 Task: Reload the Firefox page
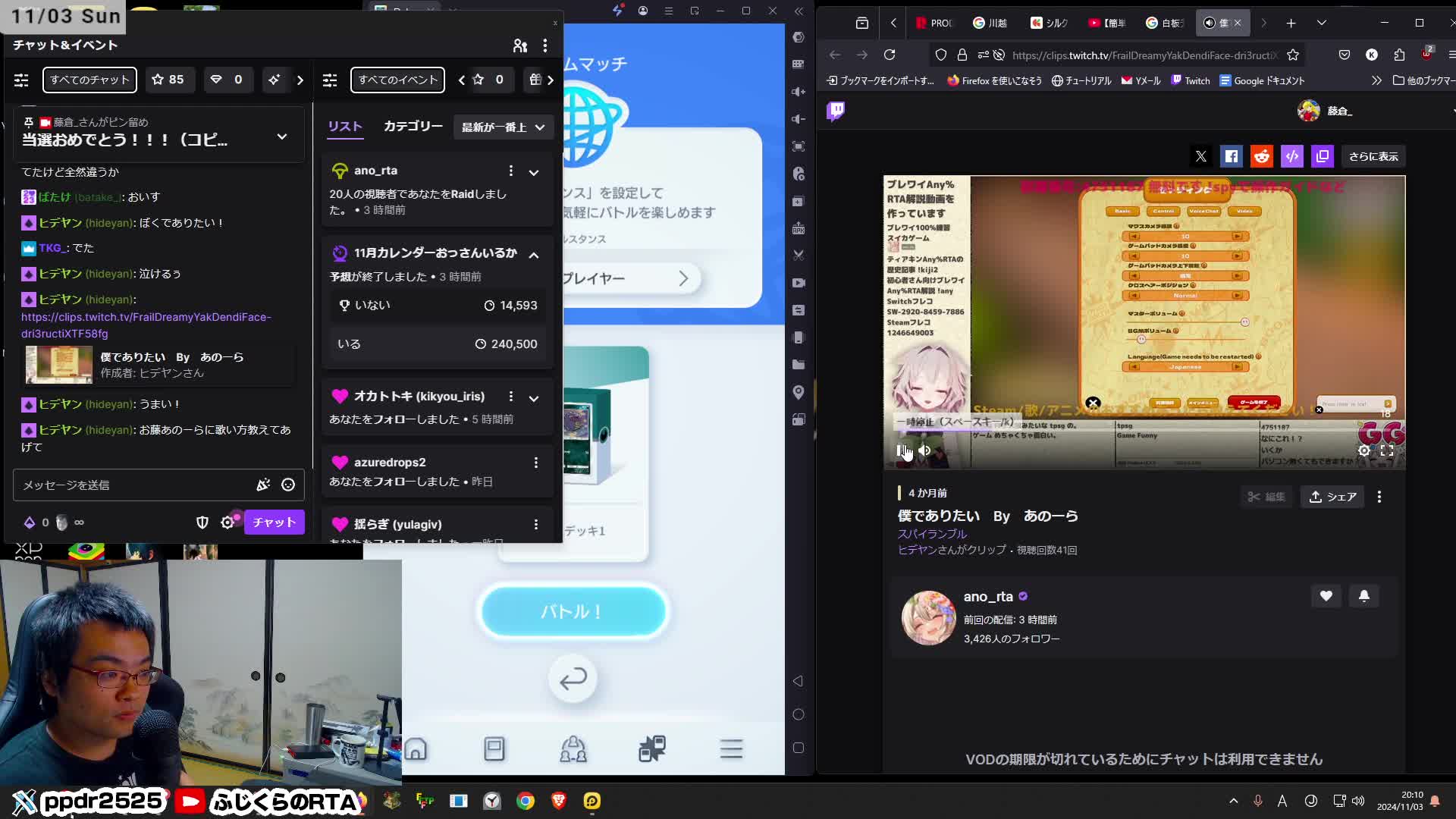[890, 55]
